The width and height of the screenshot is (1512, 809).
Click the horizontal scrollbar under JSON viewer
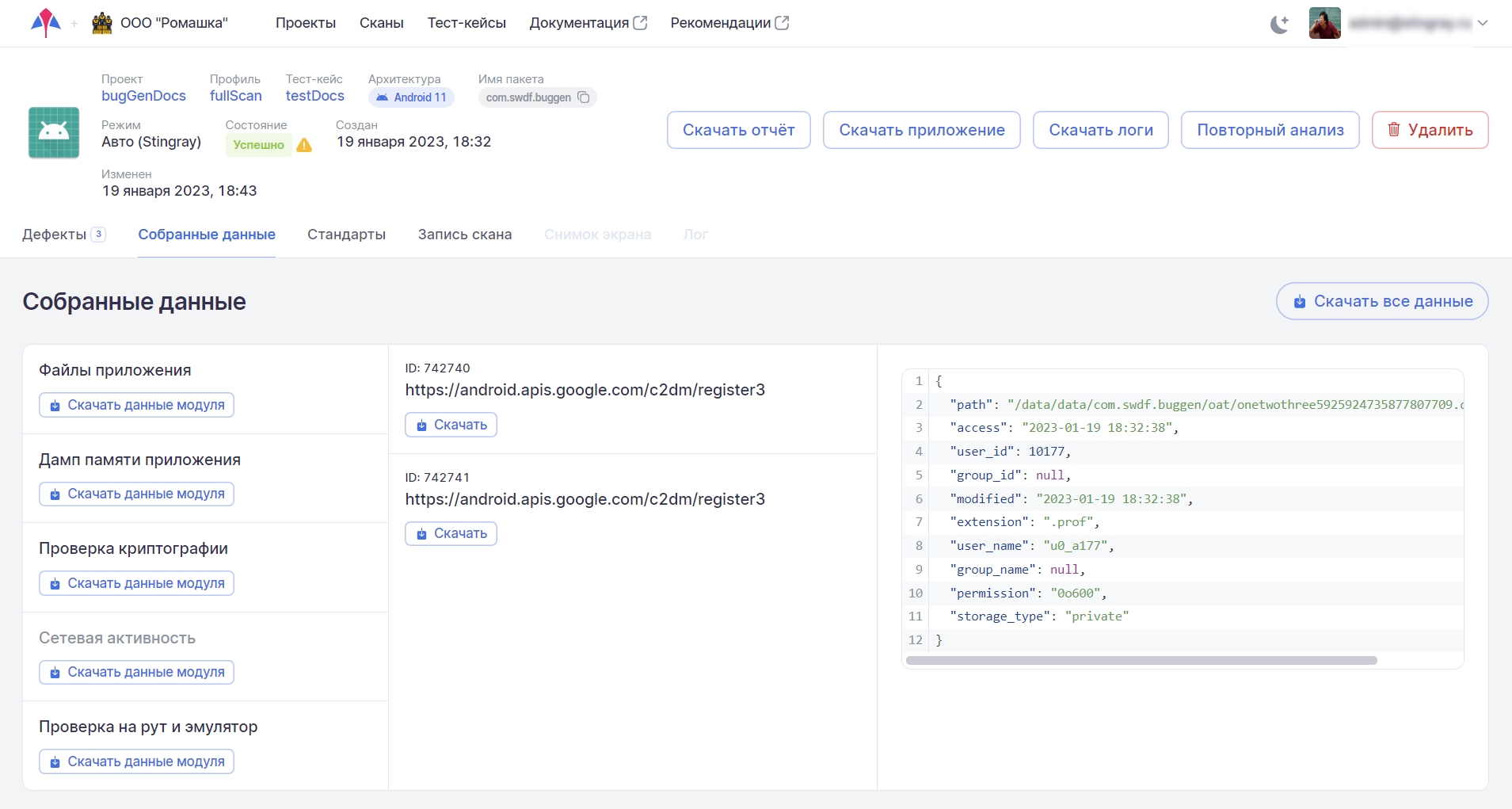point(1141,660)
